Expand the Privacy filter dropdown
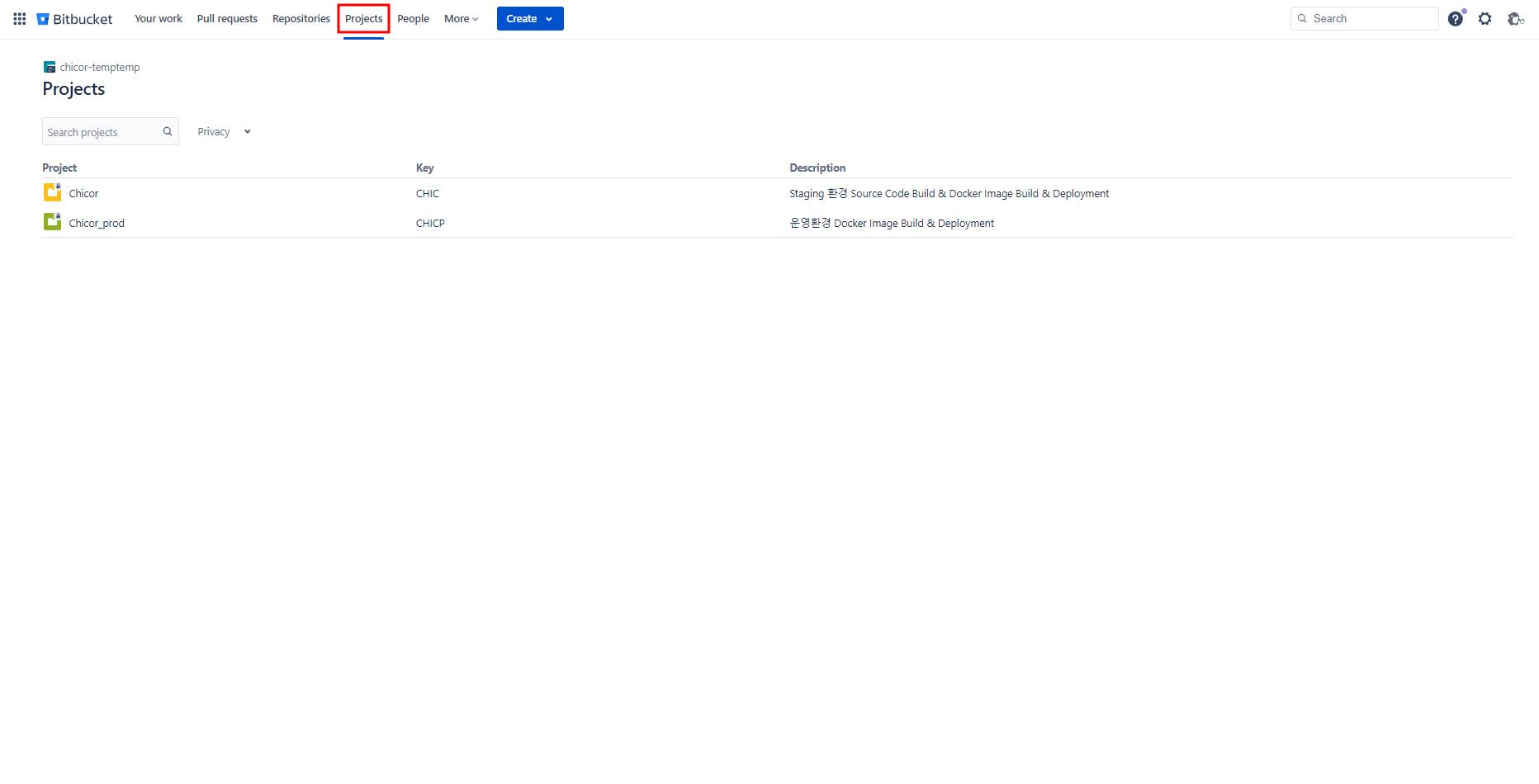The image size is (1539, 784). 224,132
